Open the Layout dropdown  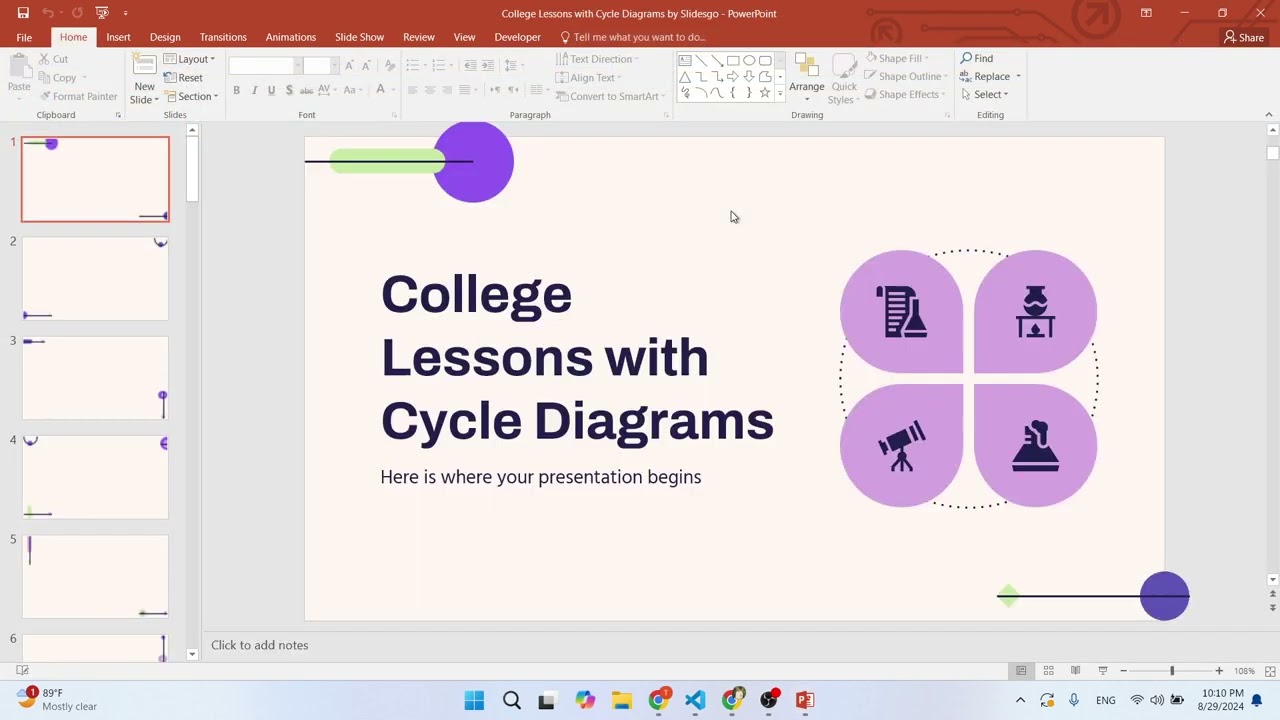(190, 59)
